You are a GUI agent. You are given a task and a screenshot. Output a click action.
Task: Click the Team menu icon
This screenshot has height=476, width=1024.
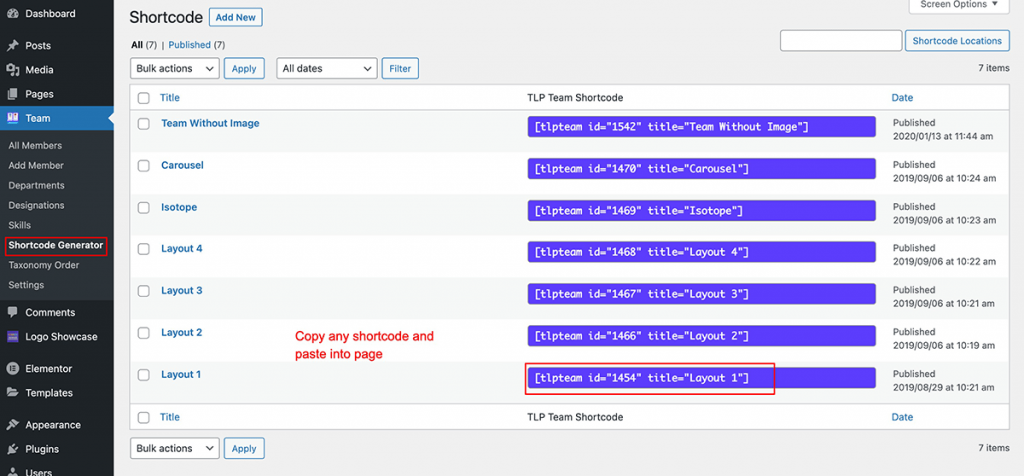click(12, 118)
